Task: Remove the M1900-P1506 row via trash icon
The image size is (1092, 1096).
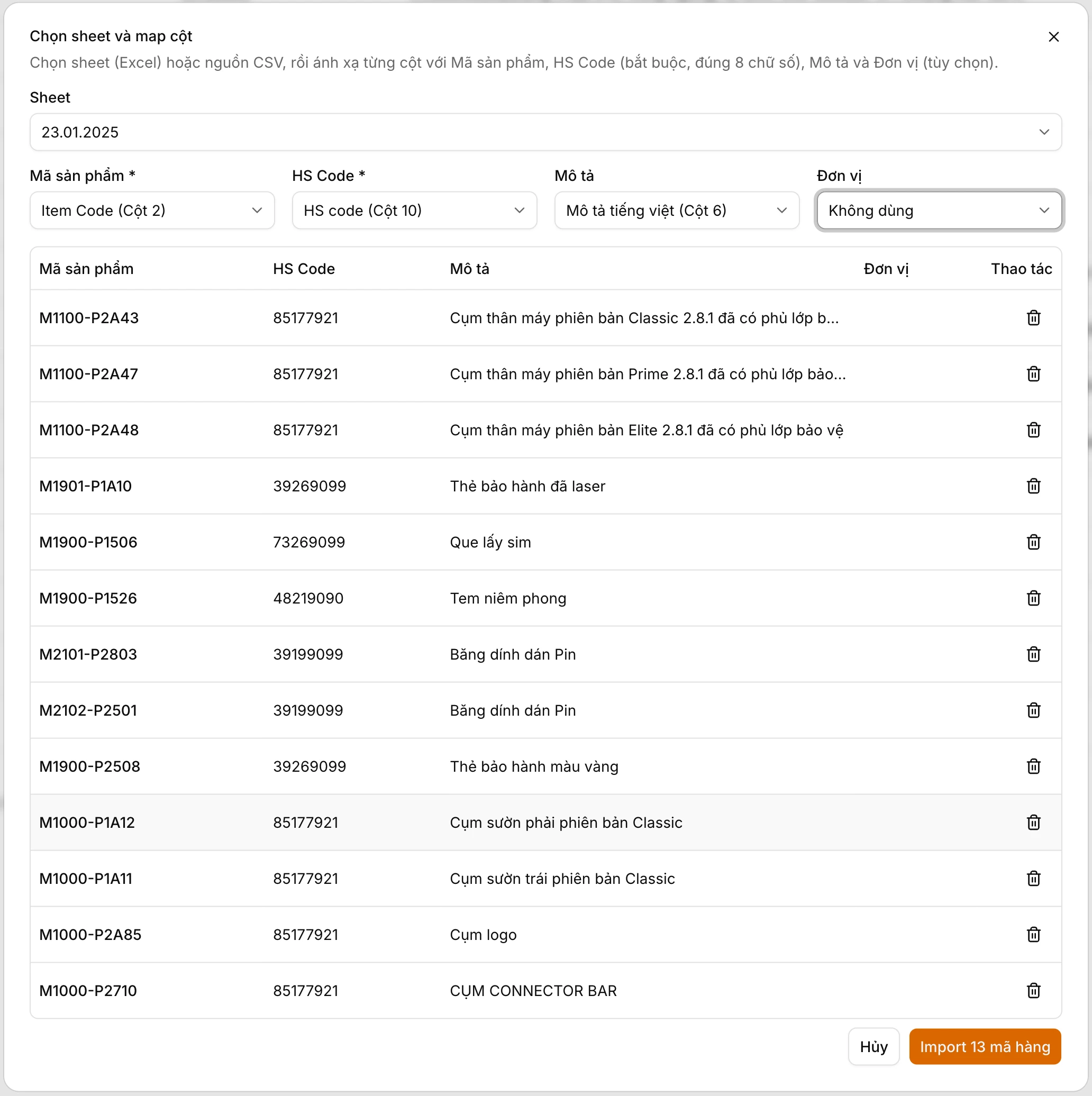Action: pos(1033,542)
